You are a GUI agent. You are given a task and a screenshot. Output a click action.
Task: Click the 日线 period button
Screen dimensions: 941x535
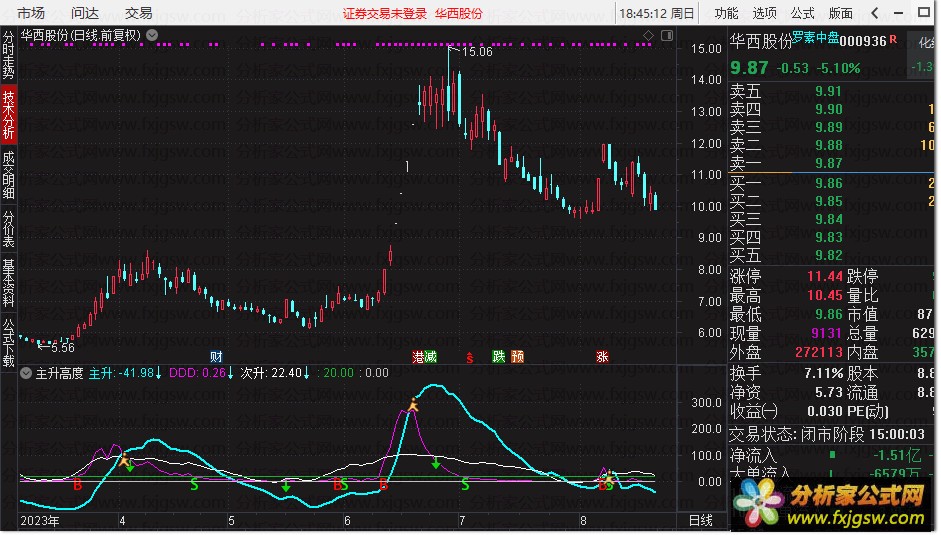point(700,521)
